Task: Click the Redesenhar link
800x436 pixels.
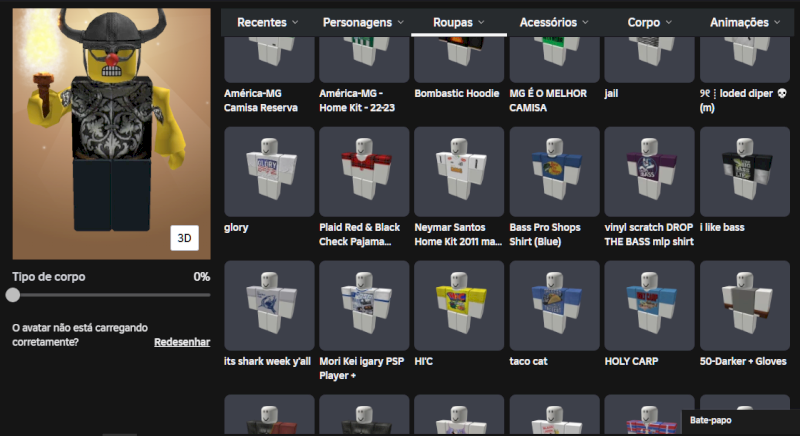Action: coord(182,342)
